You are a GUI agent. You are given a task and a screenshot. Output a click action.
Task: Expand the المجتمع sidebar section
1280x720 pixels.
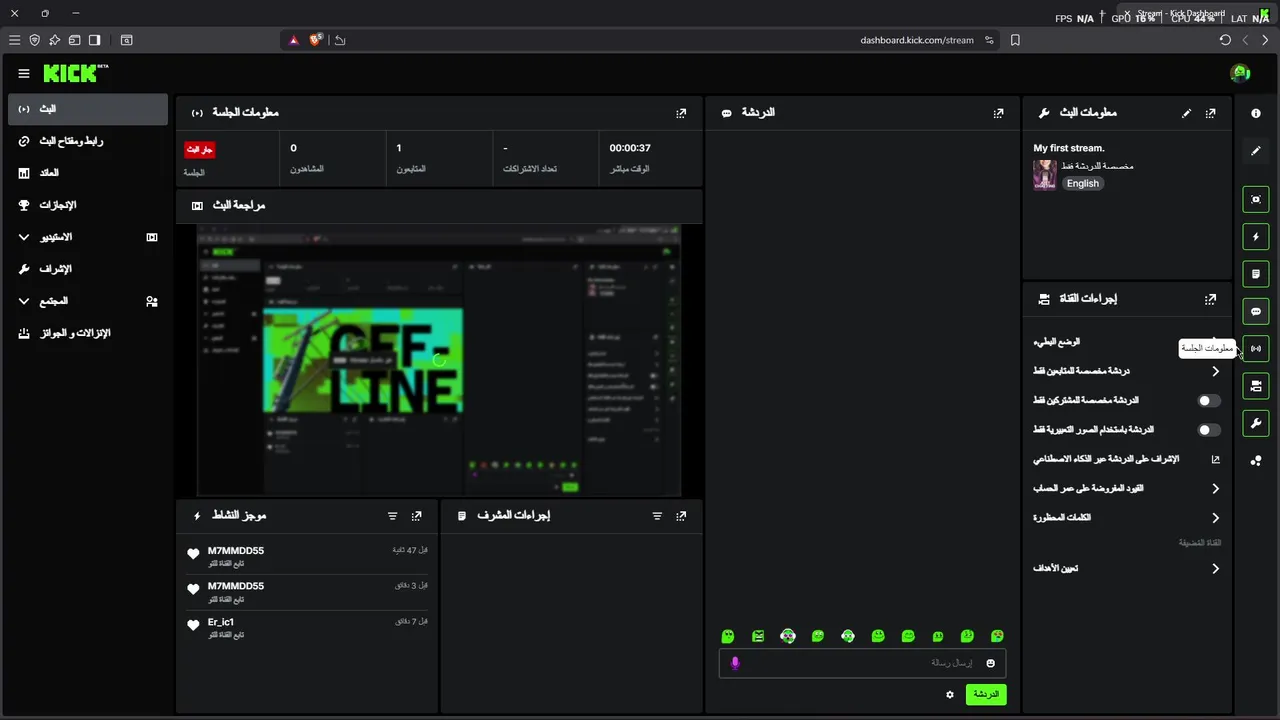point(88,301)
